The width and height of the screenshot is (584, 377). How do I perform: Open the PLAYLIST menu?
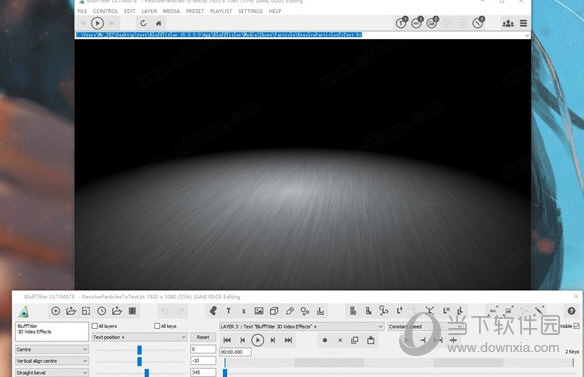pyautogui.click(x=220, y=11)
